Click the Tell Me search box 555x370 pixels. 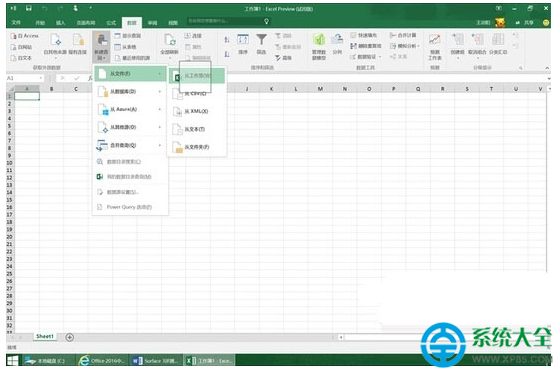pos(229,21)
